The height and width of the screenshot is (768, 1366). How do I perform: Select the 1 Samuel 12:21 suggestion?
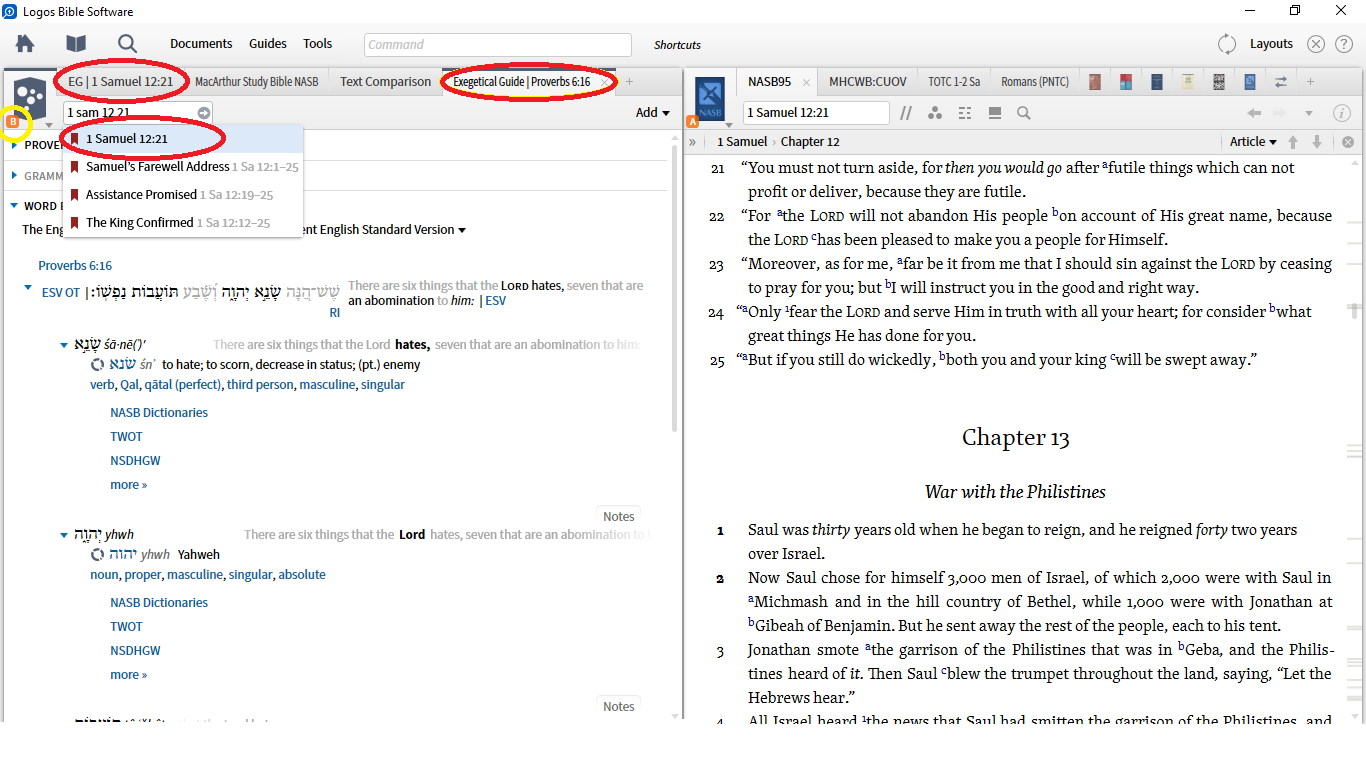(182, 139)
